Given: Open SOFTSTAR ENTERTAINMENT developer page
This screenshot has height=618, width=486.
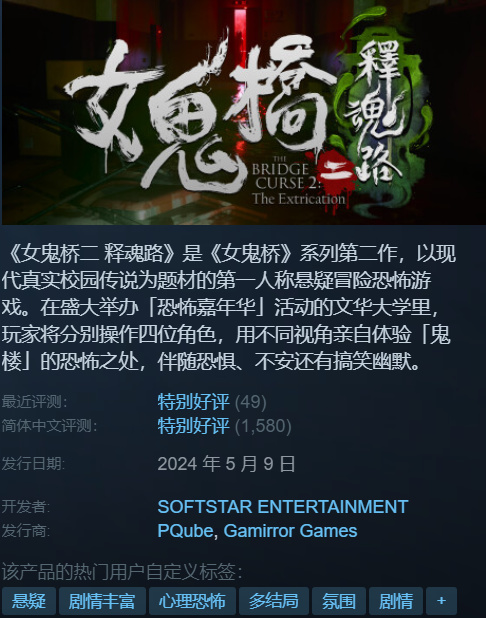Looking at the screenshot, I should coord(283,507).
